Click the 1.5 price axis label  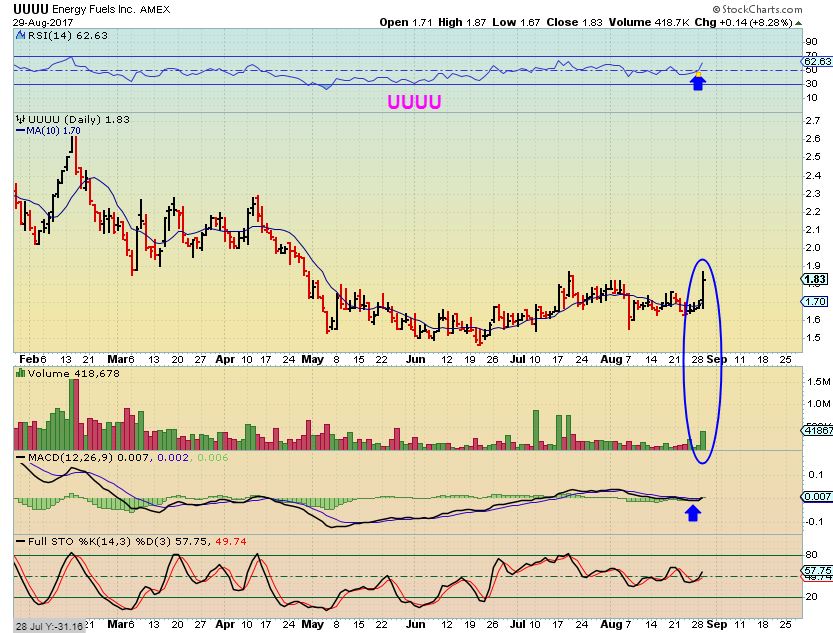click(813, 338)
